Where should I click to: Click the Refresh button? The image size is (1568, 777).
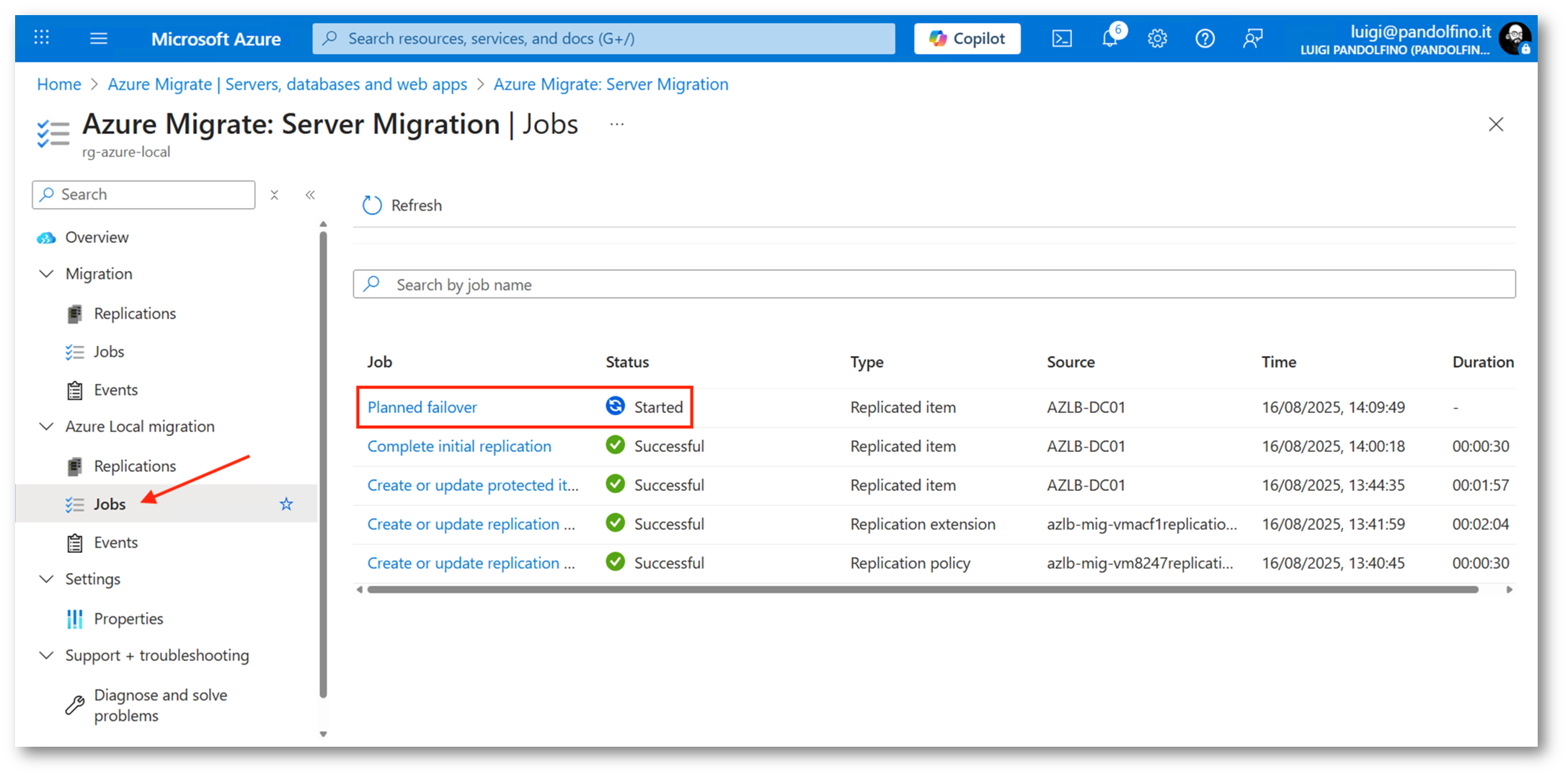coord(402,205)
